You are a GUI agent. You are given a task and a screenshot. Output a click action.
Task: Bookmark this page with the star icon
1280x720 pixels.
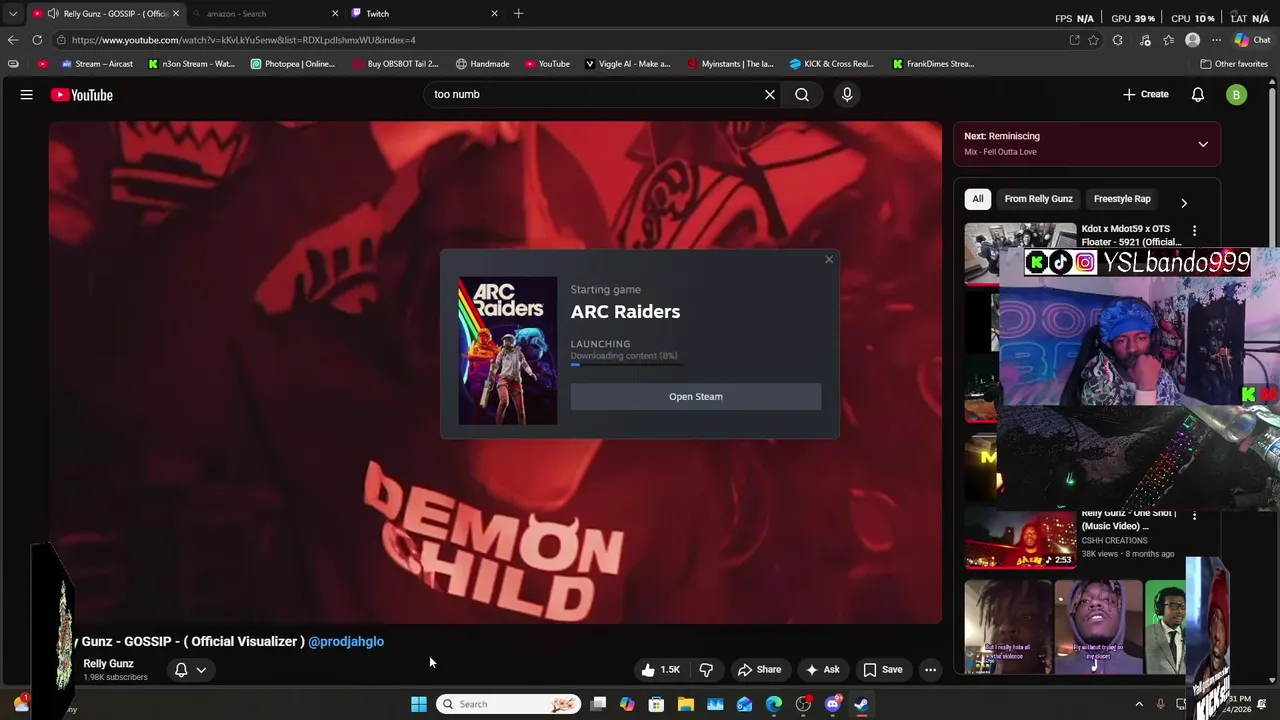pyautogui.click(x=1094, y=40)
